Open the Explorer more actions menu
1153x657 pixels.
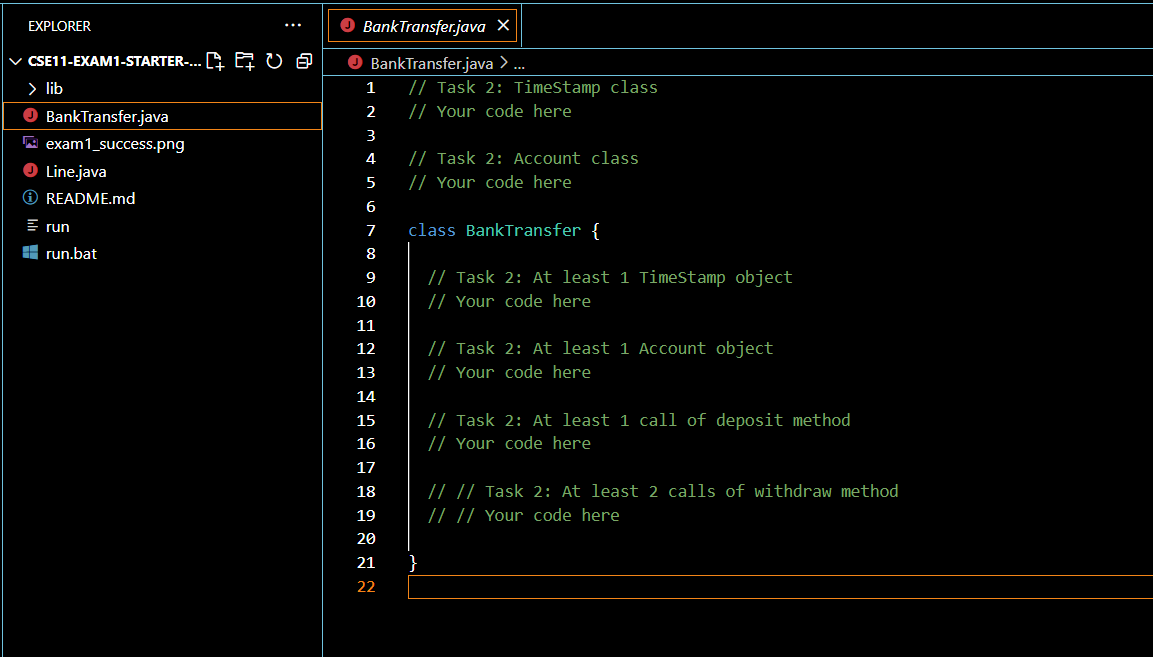point(292,25)
